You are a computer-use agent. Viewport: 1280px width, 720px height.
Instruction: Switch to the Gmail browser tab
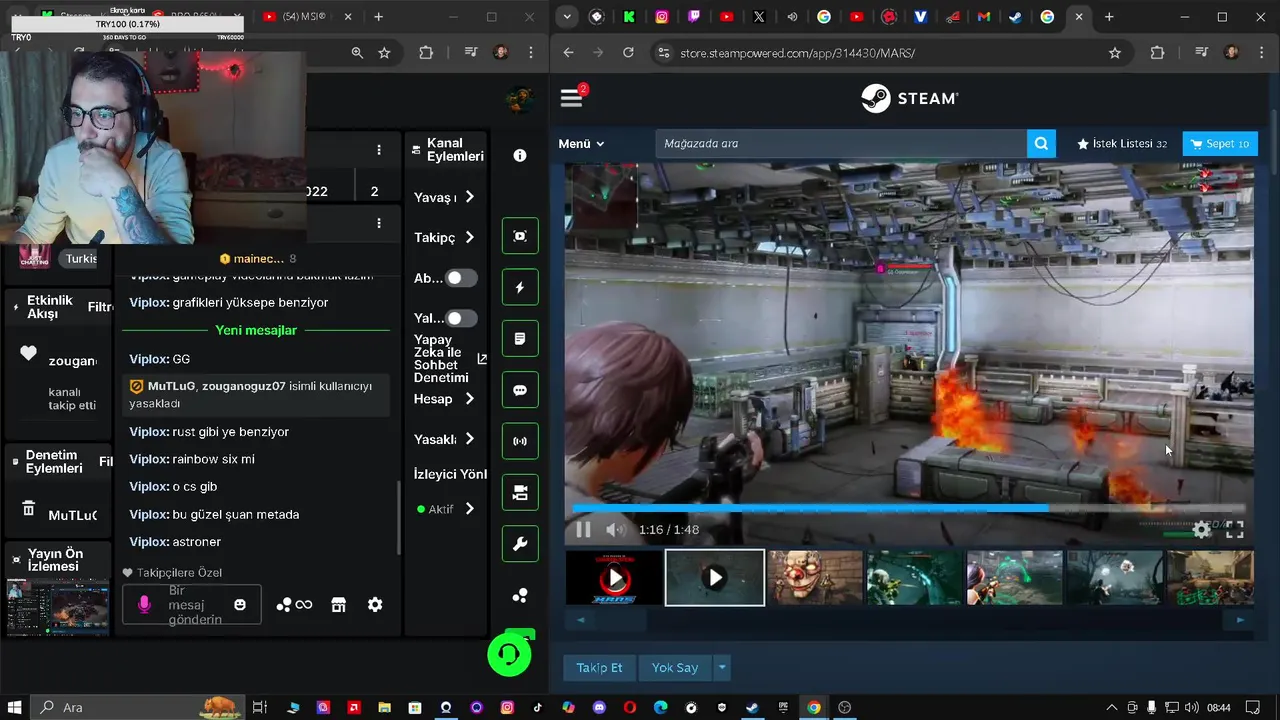[x=984, y=17]
